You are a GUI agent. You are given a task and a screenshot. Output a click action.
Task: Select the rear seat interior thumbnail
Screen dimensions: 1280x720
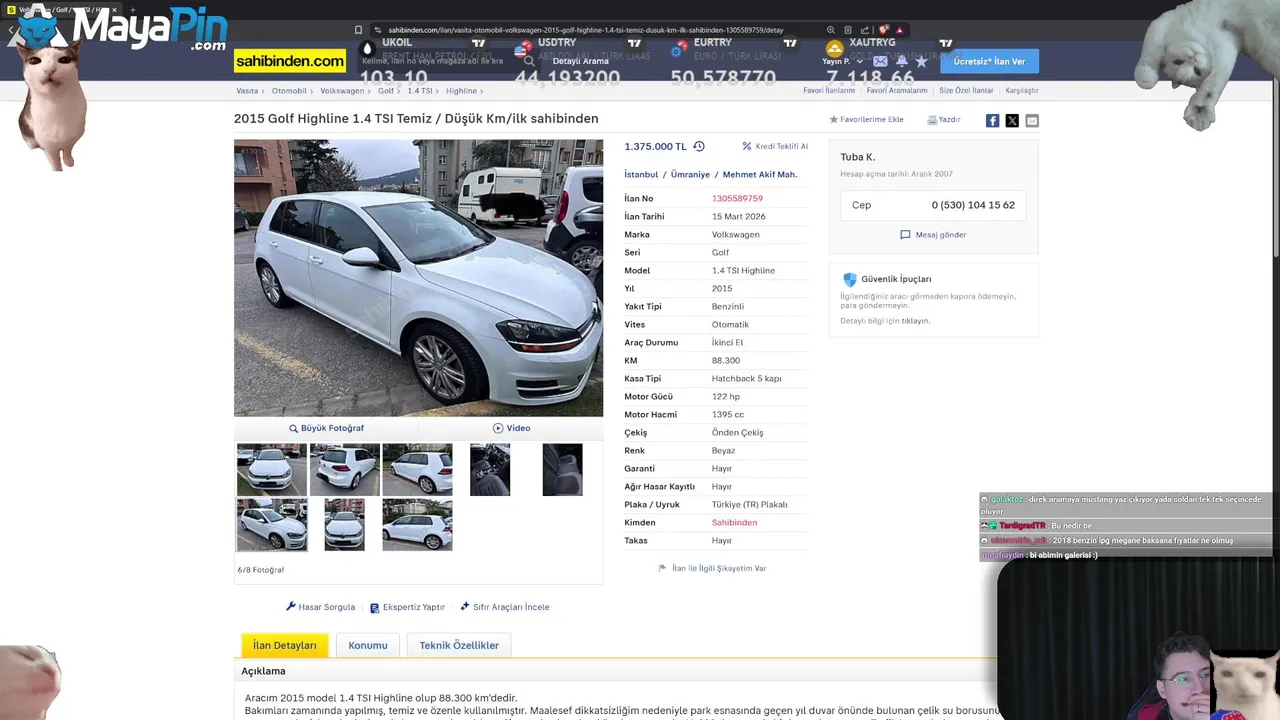[x=562, y=470]
